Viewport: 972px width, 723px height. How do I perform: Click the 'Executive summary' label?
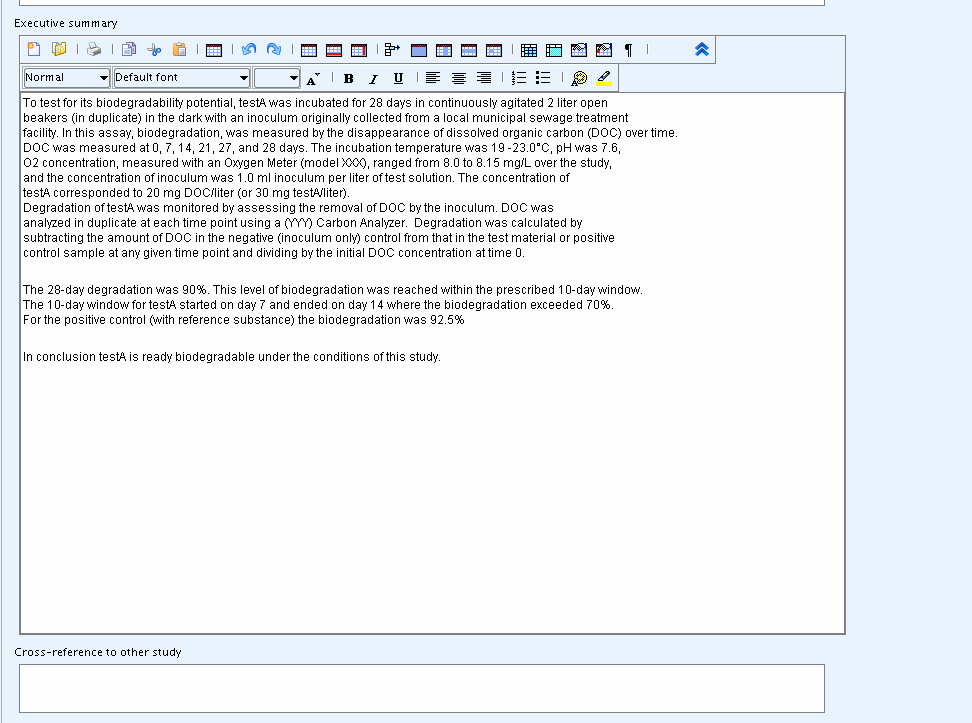point(66,23)
